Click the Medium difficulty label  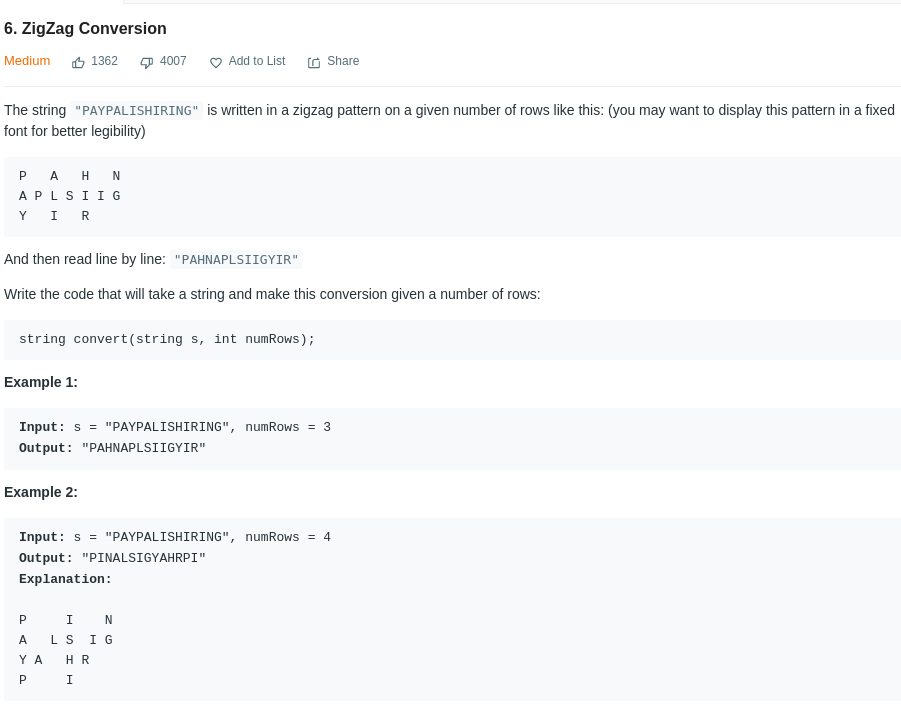pyautogui.click(x=27, y=61)
